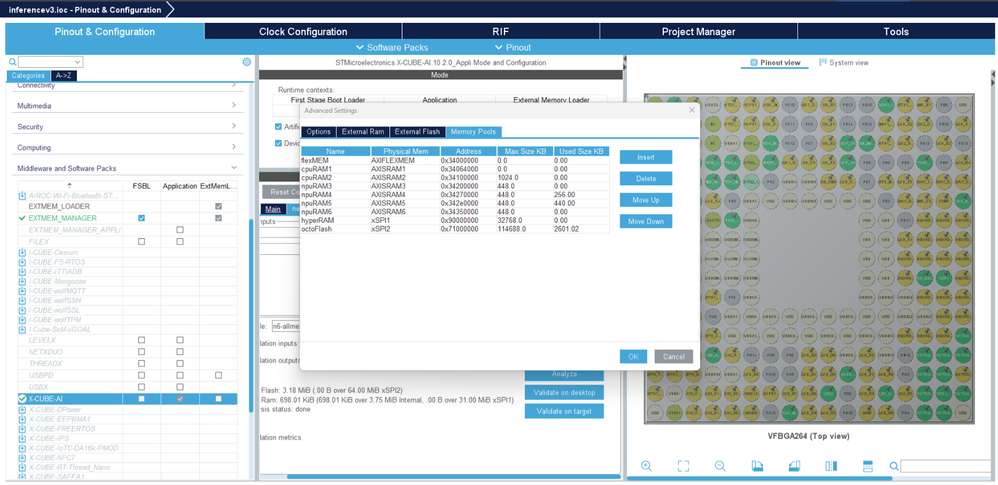Click System view icon

click(x=822, y=62)
